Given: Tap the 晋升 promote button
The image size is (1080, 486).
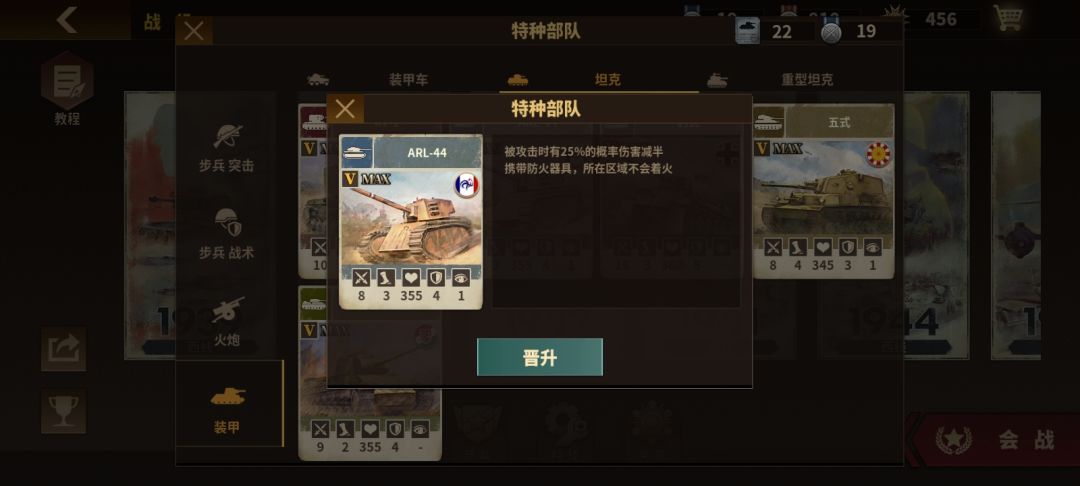Looking at the screenshot, I should tap(539, 357).
